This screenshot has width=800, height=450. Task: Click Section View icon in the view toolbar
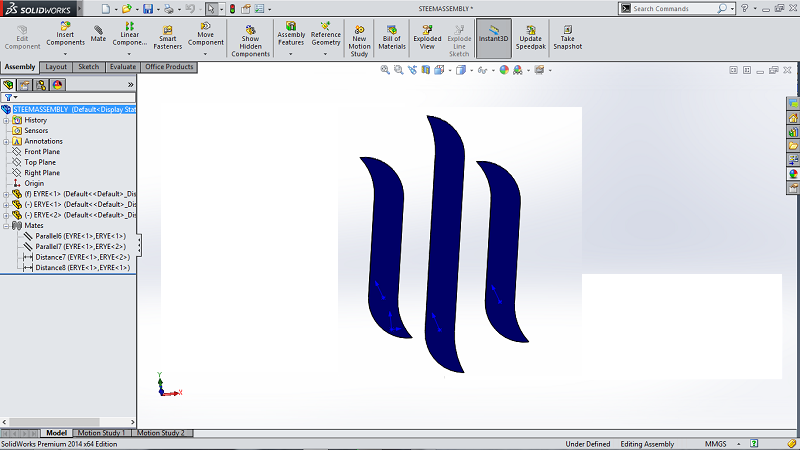coord(426,70)
